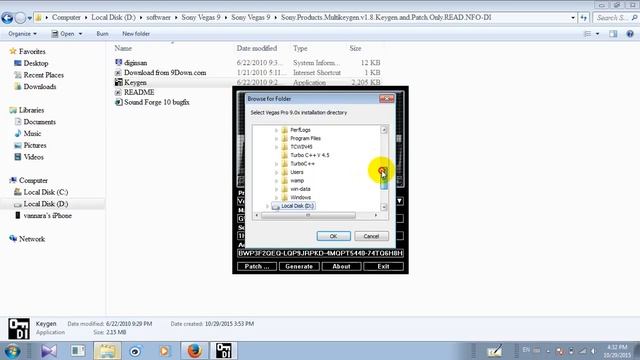Click scroll left arrow in folder tree
The width and height of the screenshot is (640, 360).
257,215
